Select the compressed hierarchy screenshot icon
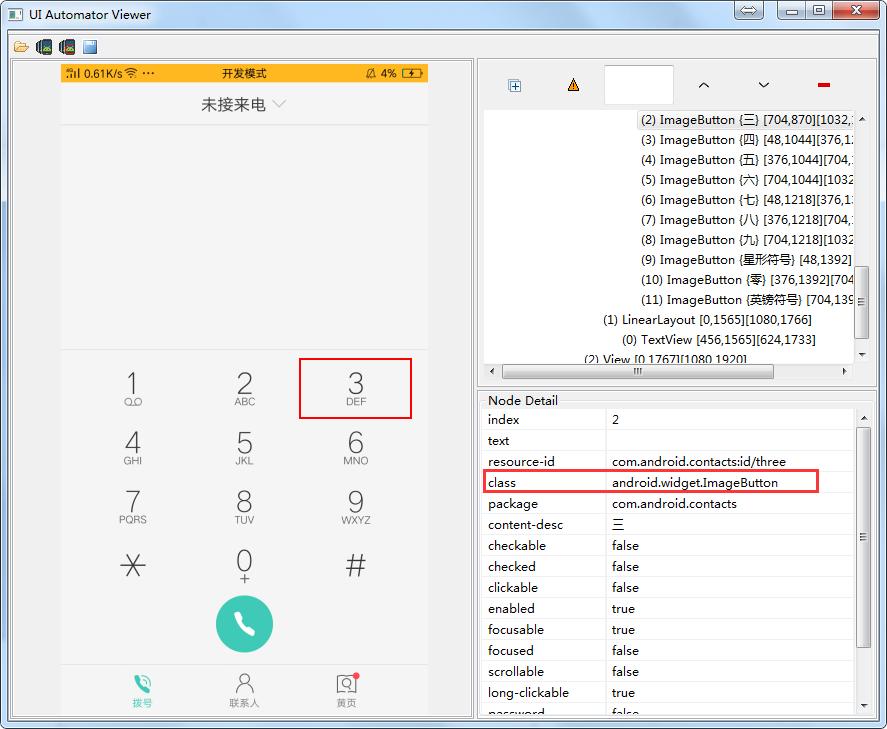 65,46
